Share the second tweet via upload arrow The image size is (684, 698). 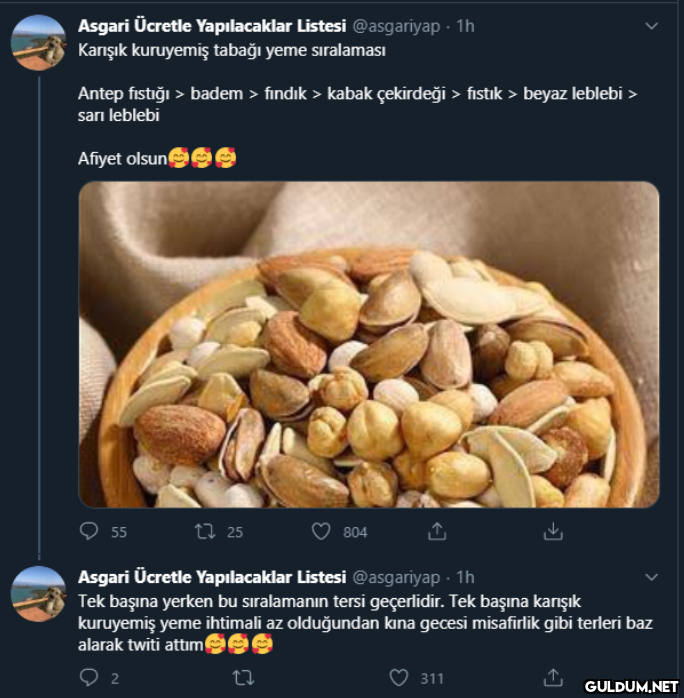coord(553,678)
